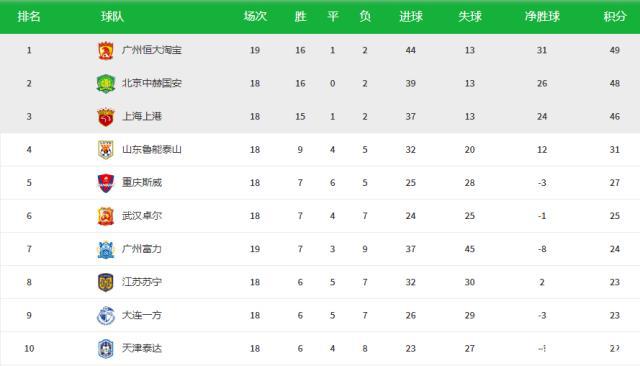Click the Beijing Guoan green crest
The width and height of the screenshot is (640, 366).
click(106, 83)
